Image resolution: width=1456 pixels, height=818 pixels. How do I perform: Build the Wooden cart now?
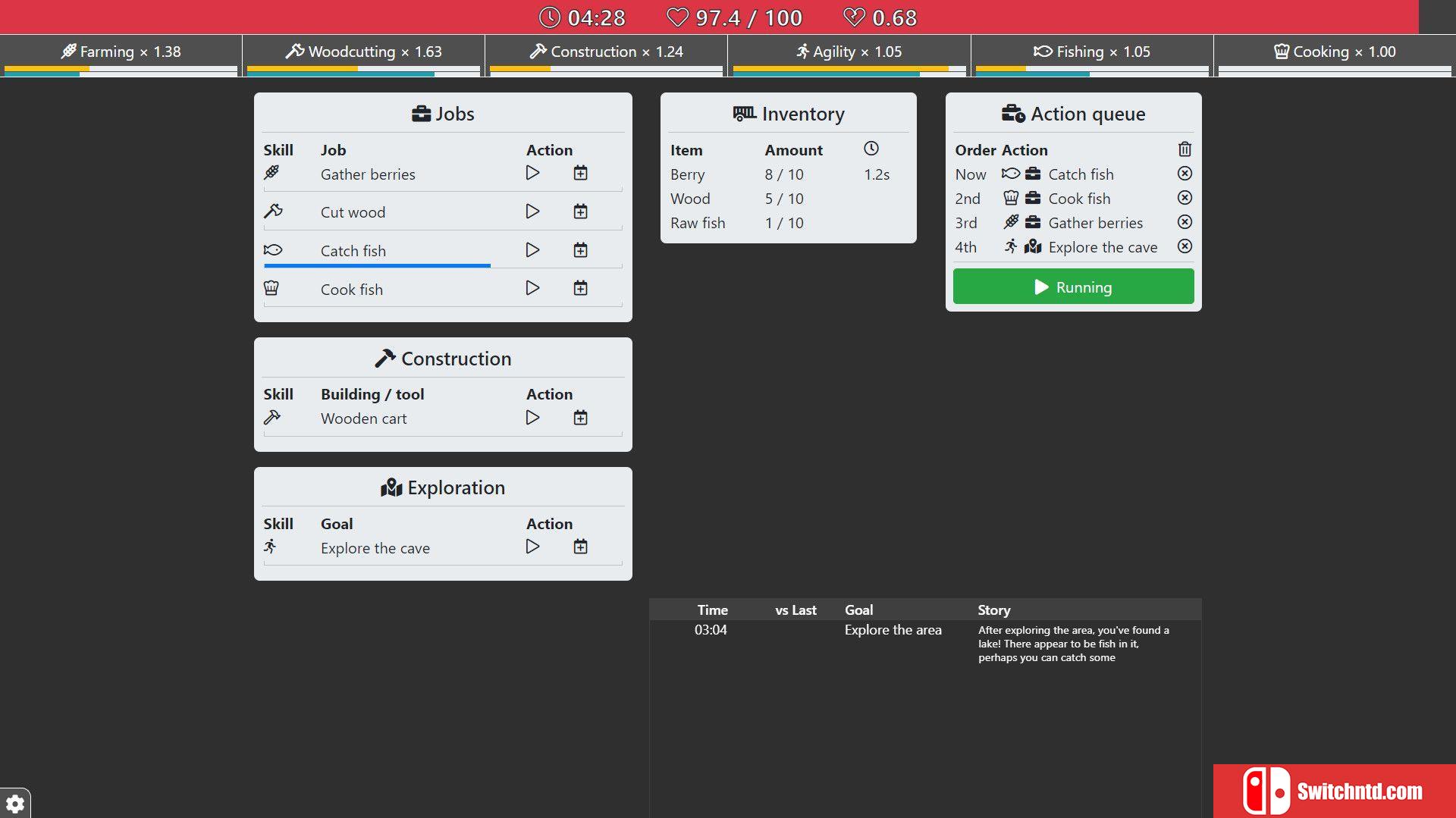(532, 418)
